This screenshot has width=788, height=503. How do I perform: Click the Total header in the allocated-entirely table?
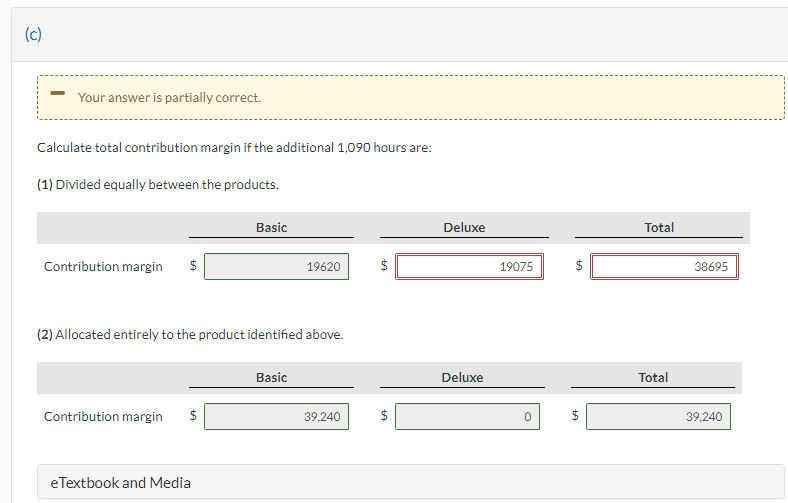tap(653, 378)
